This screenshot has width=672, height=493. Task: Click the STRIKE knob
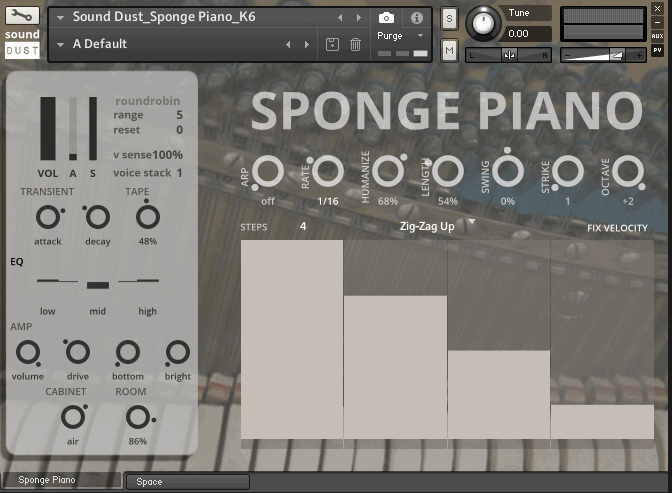pos(568,171)
